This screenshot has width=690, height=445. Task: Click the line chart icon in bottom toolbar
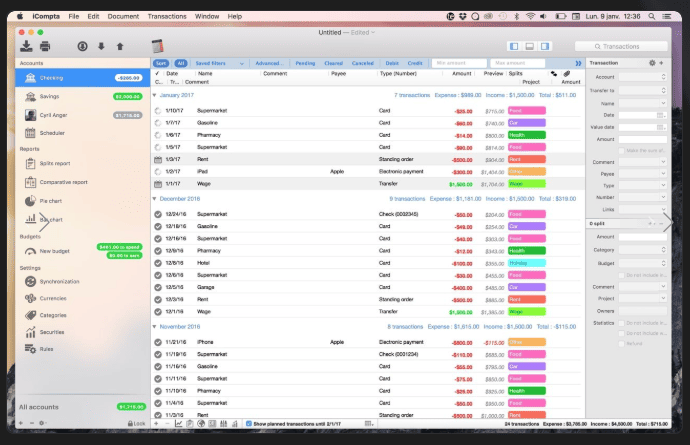point(178,423)
